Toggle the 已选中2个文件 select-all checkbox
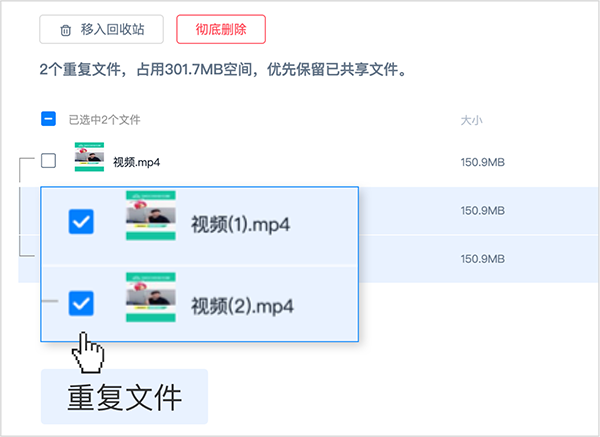The width and height of the screenshot is (600, 437). click(48, 119)
